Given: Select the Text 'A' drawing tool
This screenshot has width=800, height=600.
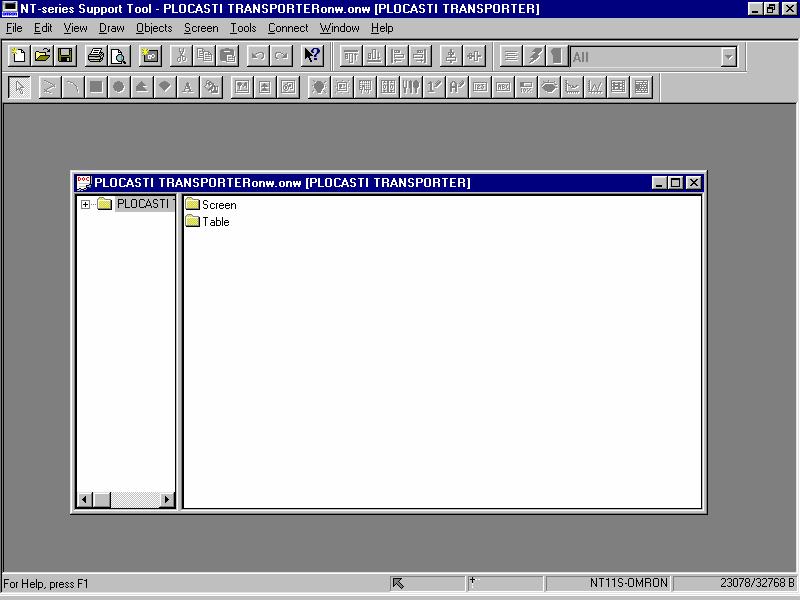Looking at the screenshot, I should (x=187, y=87).
